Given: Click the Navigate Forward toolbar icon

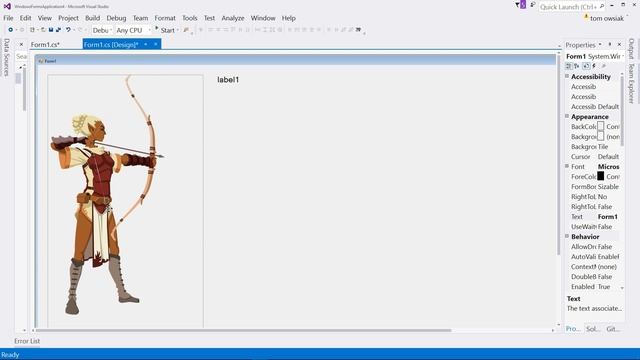Looking at the screenshot, I should pyautogui.click(x=22, y=30).
